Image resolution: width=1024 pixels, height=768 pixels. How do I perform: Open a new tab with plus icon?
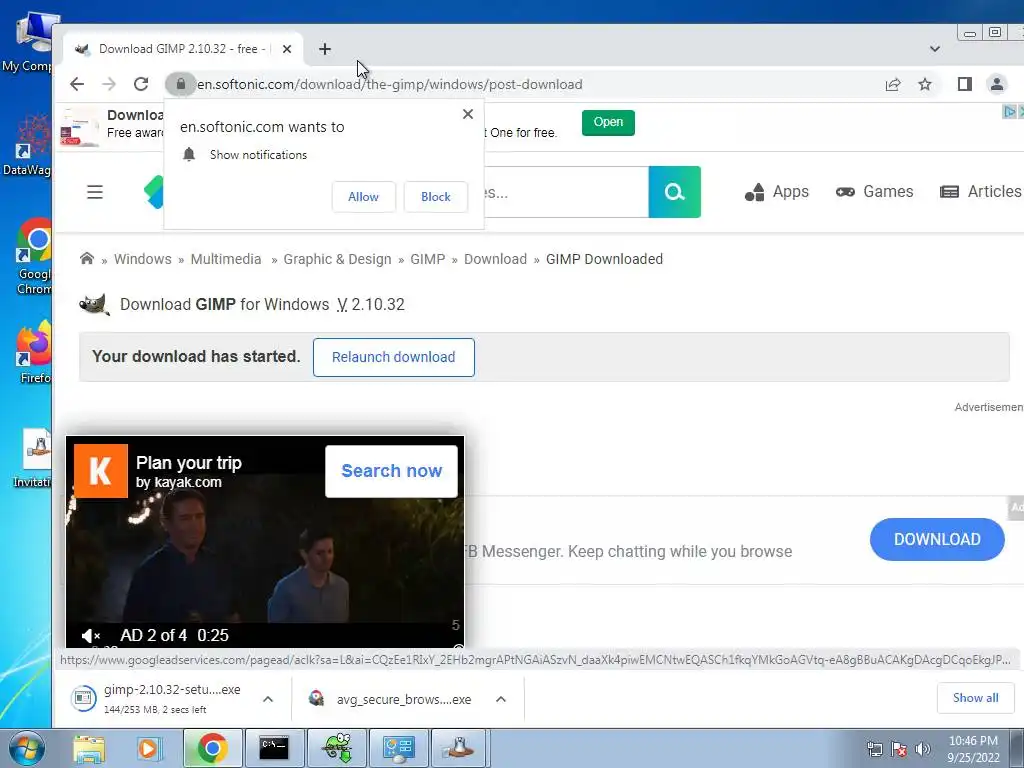(x=325, y=49)
